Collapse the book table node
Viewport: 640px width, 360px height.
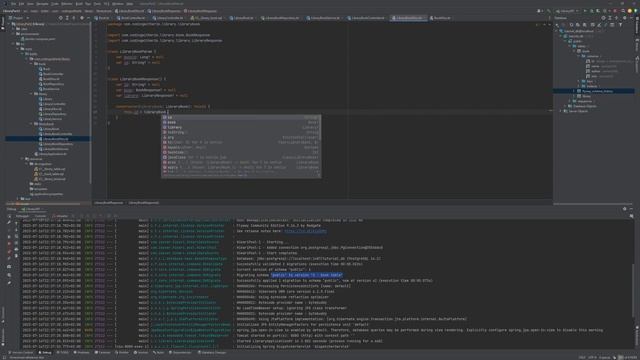coord(575,51)
